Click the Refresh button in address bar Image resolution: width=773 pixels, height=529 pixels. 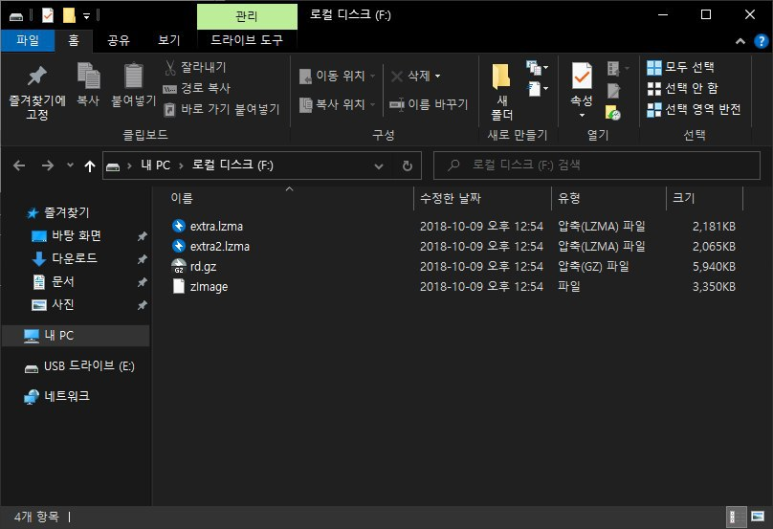407,166
